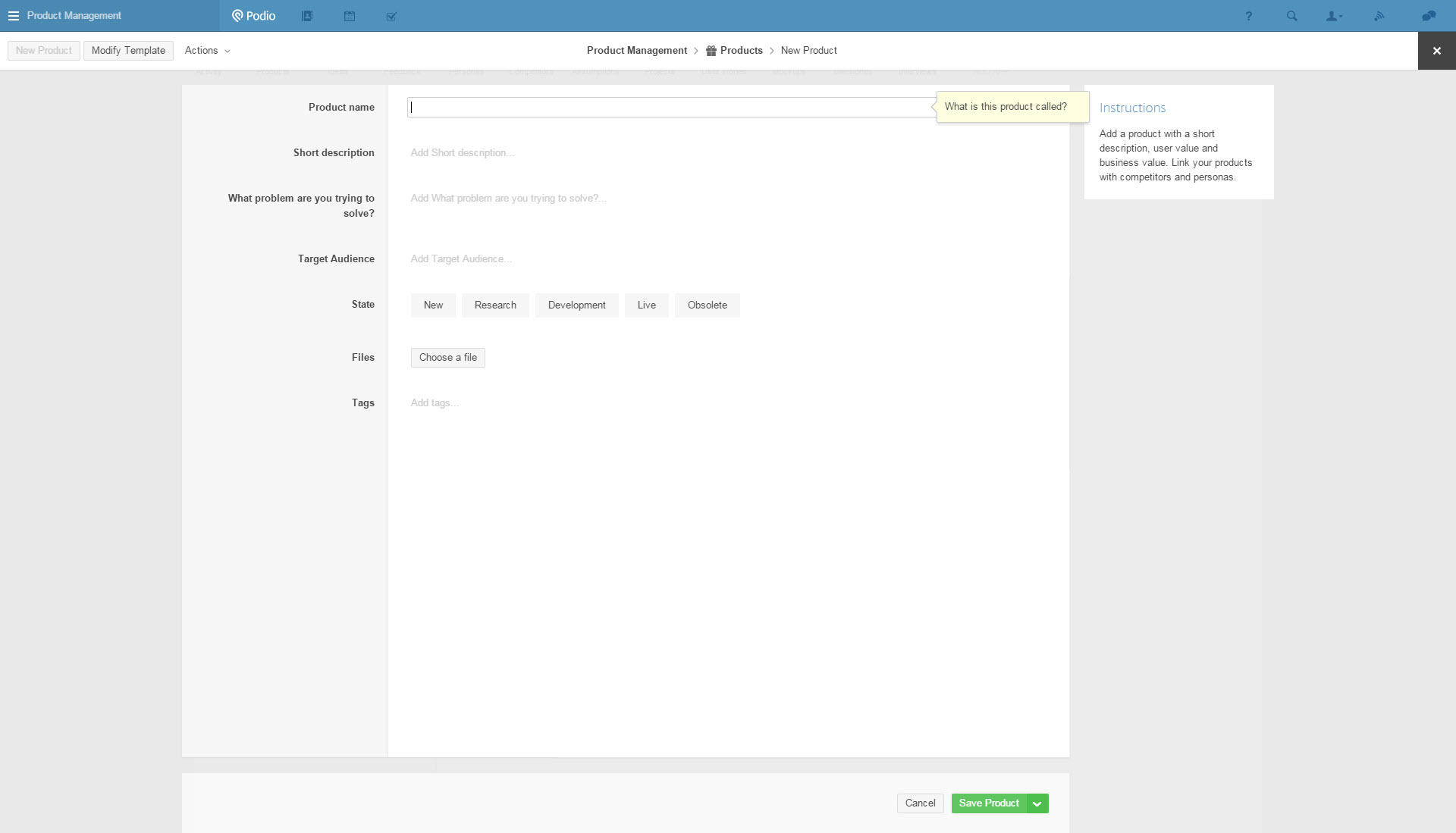Open the hamburger workspace menu
1456x833 pixels.
tap(14, 16)
